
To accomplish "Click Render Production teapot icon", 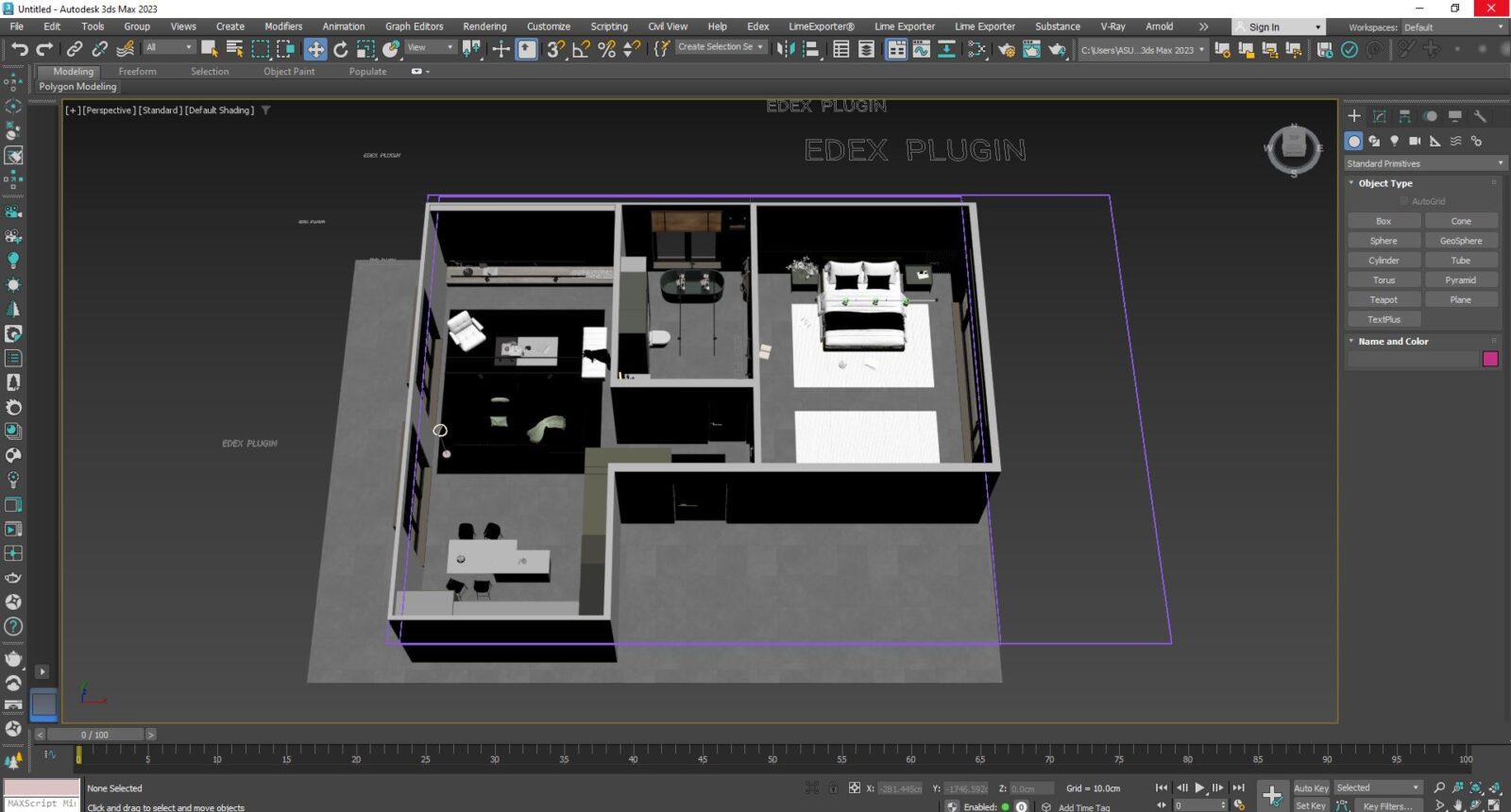I will 1058,49.
